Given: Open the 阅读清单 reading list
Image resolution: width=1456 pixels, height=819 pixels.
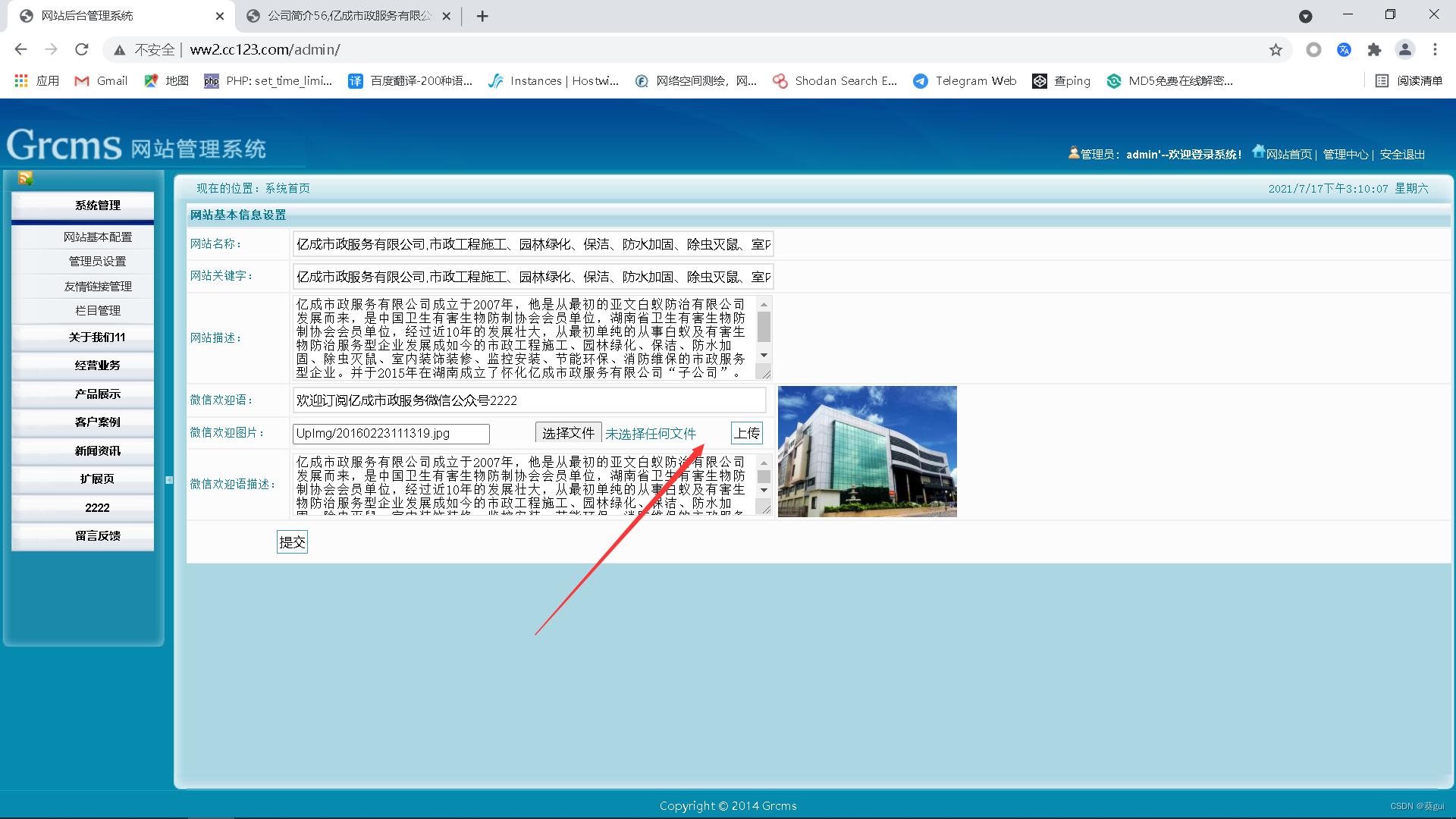Looking at the screenshot, I should pos(1408,80).
